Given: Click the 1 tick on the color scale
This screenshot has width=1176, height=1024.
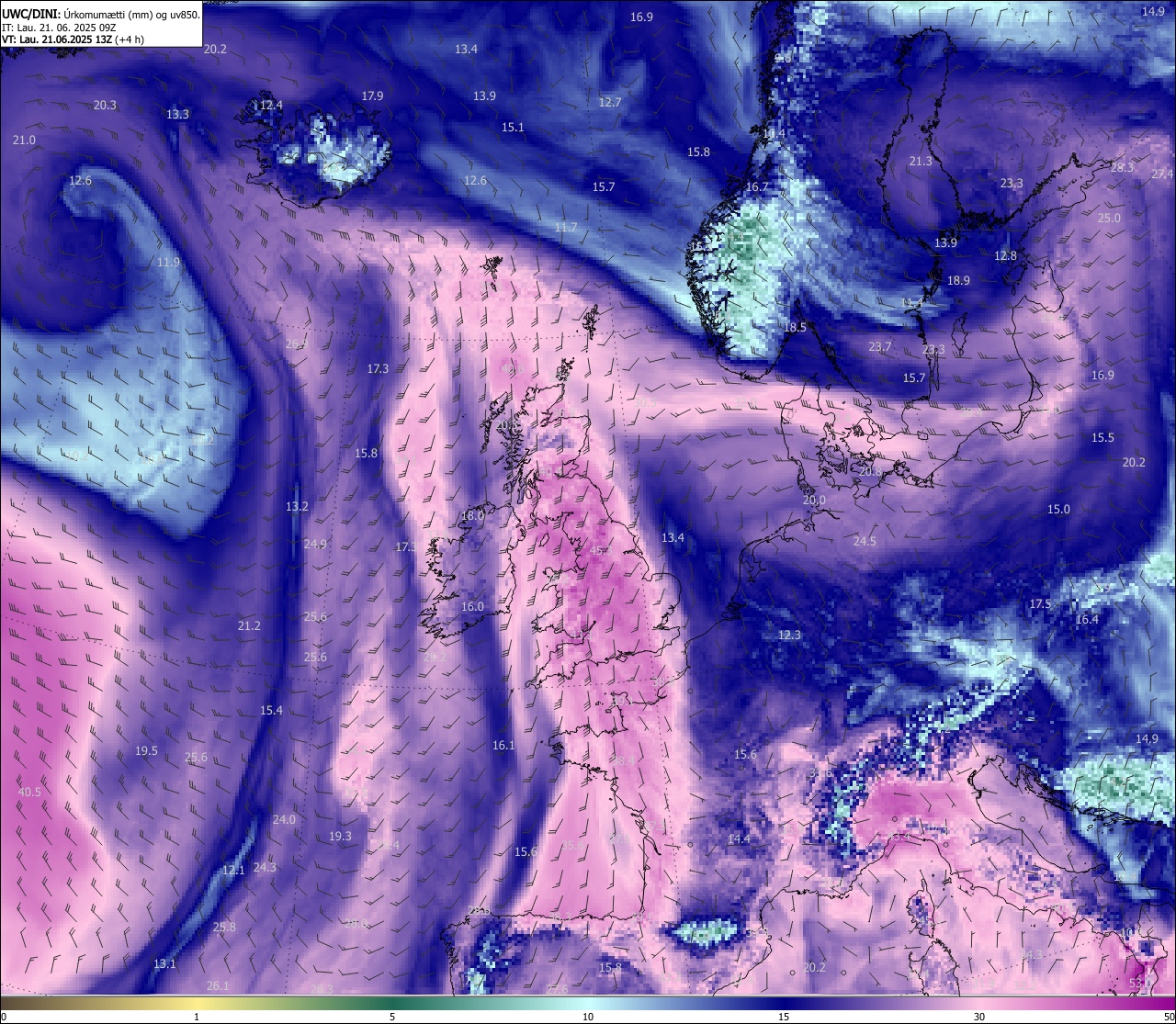Looking at the screenshot, I should 197,1017.
